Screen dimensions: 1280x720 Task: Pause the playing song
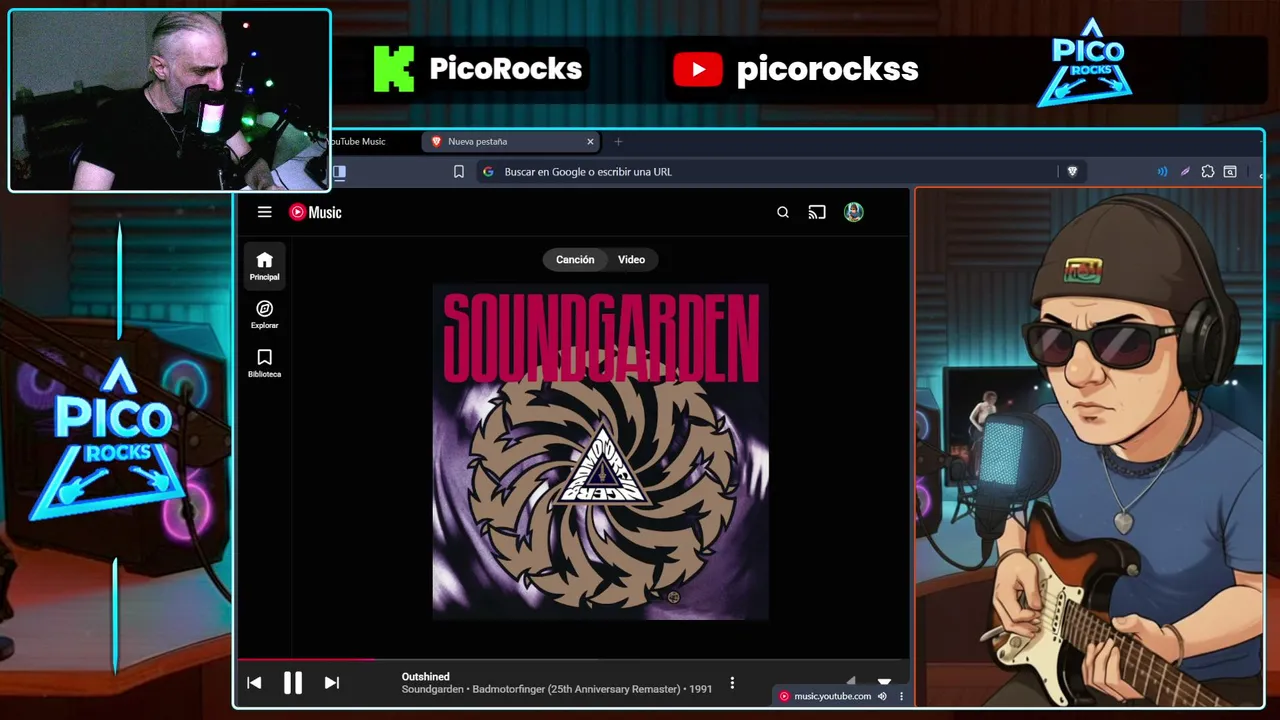(x=293, y=683)
